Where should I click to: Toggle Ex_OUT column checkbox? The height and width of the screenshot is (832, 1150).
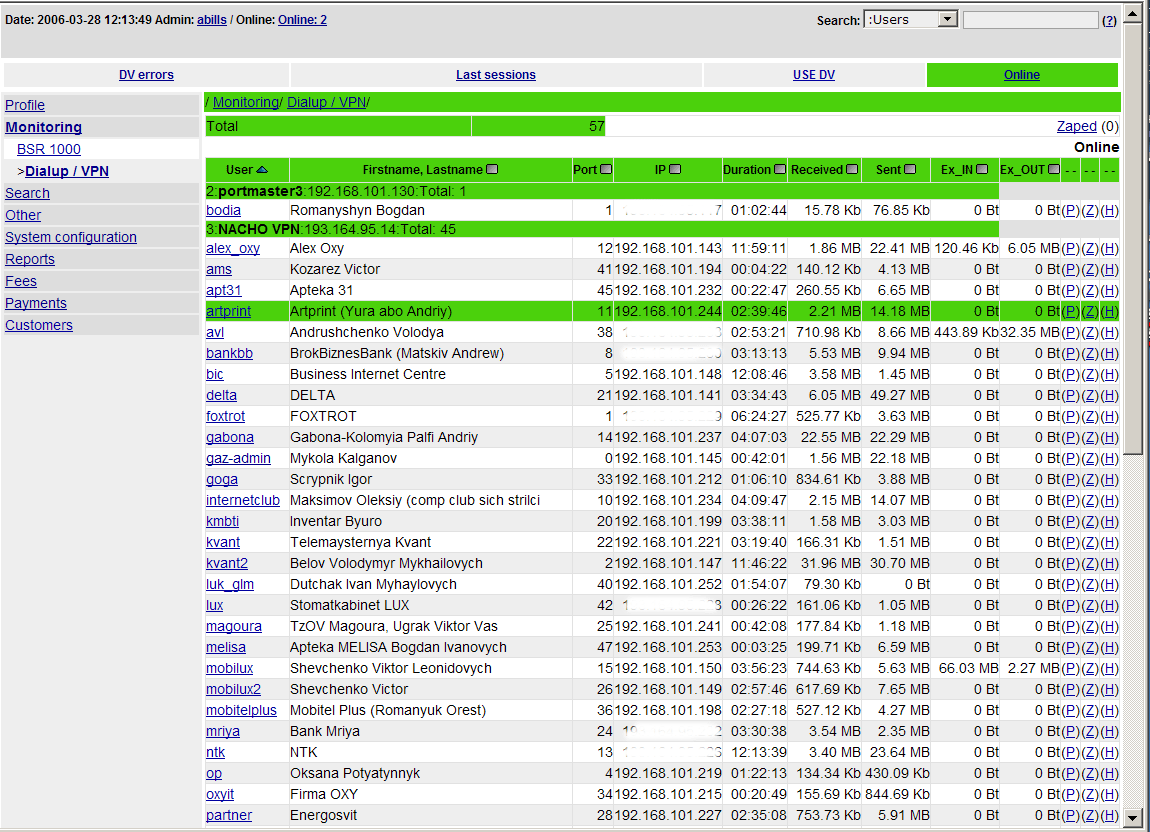1054,169
